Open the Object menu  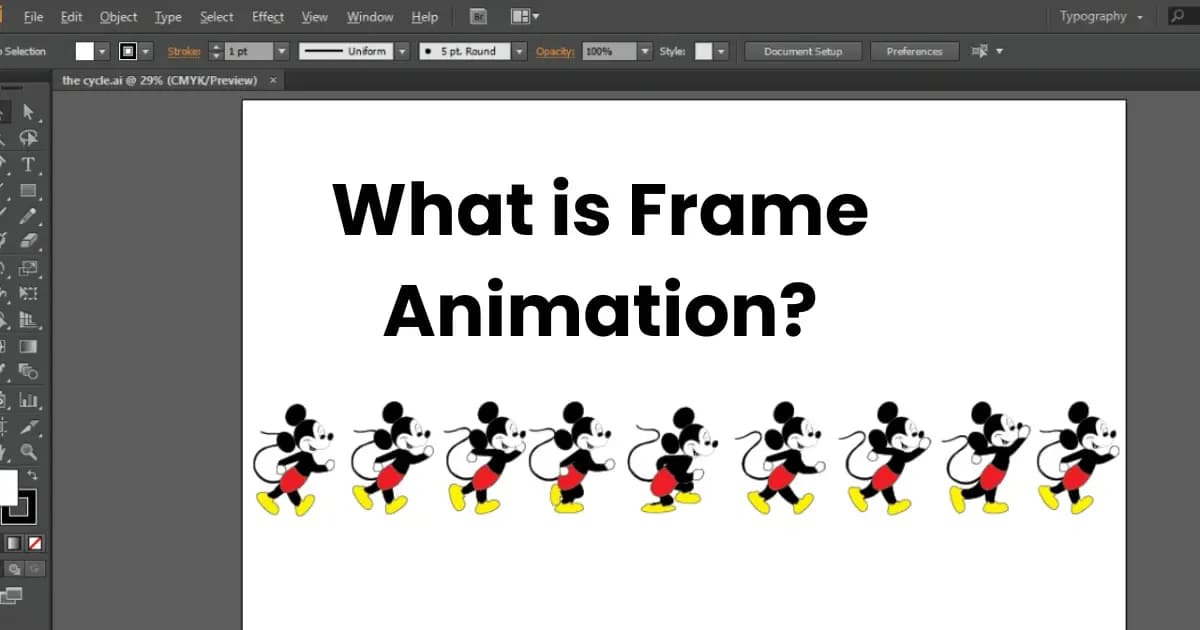coord(118,17)
